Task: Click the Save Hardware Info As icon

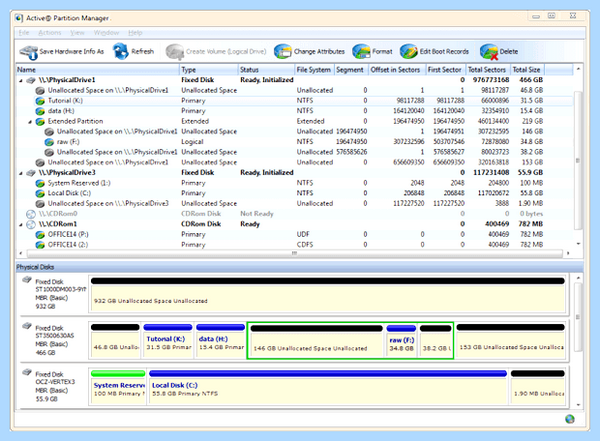Action: (x=29, y=52)
